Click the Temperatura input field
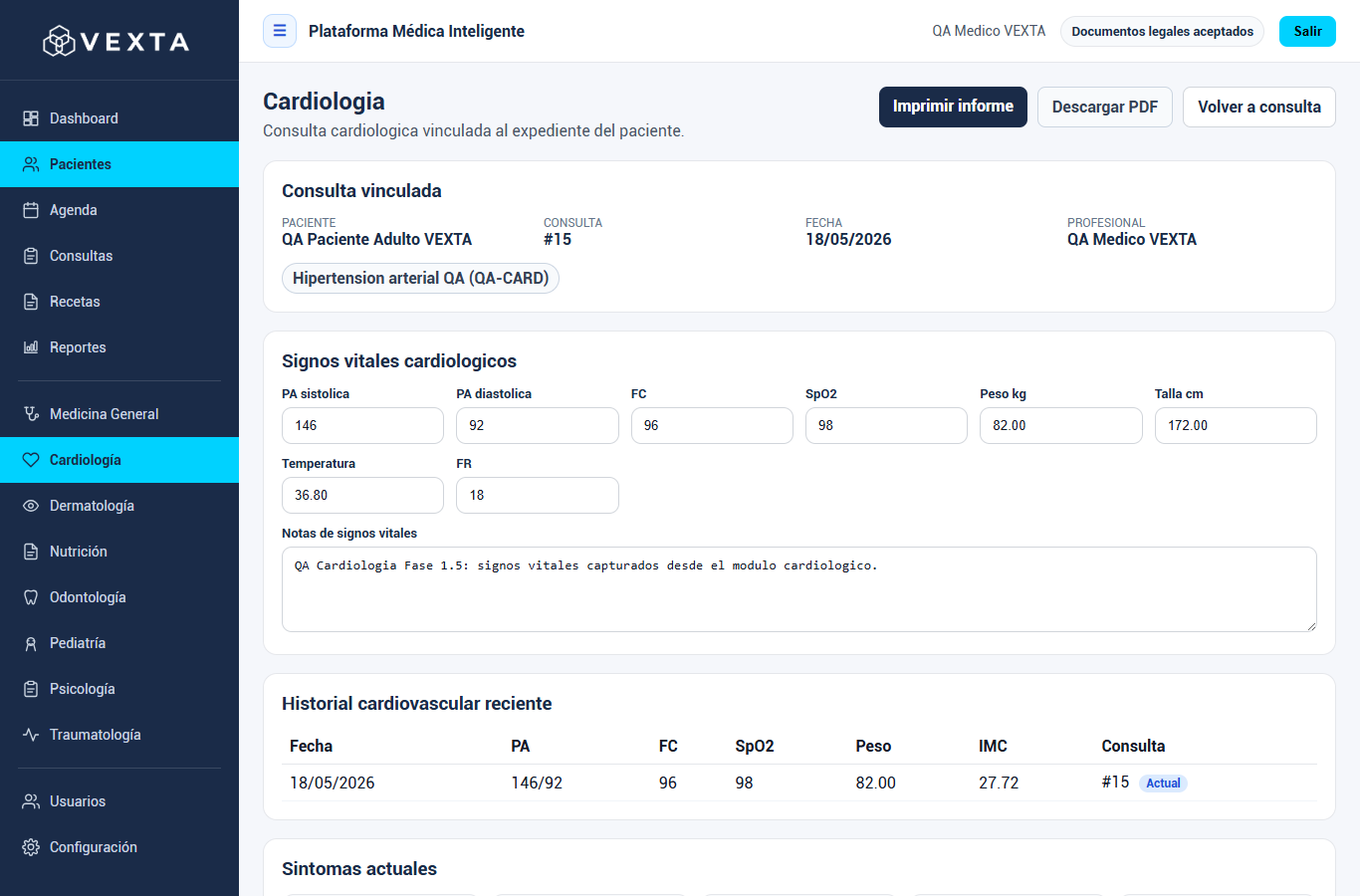The image size is (1360, 896). tap(362, 495)
